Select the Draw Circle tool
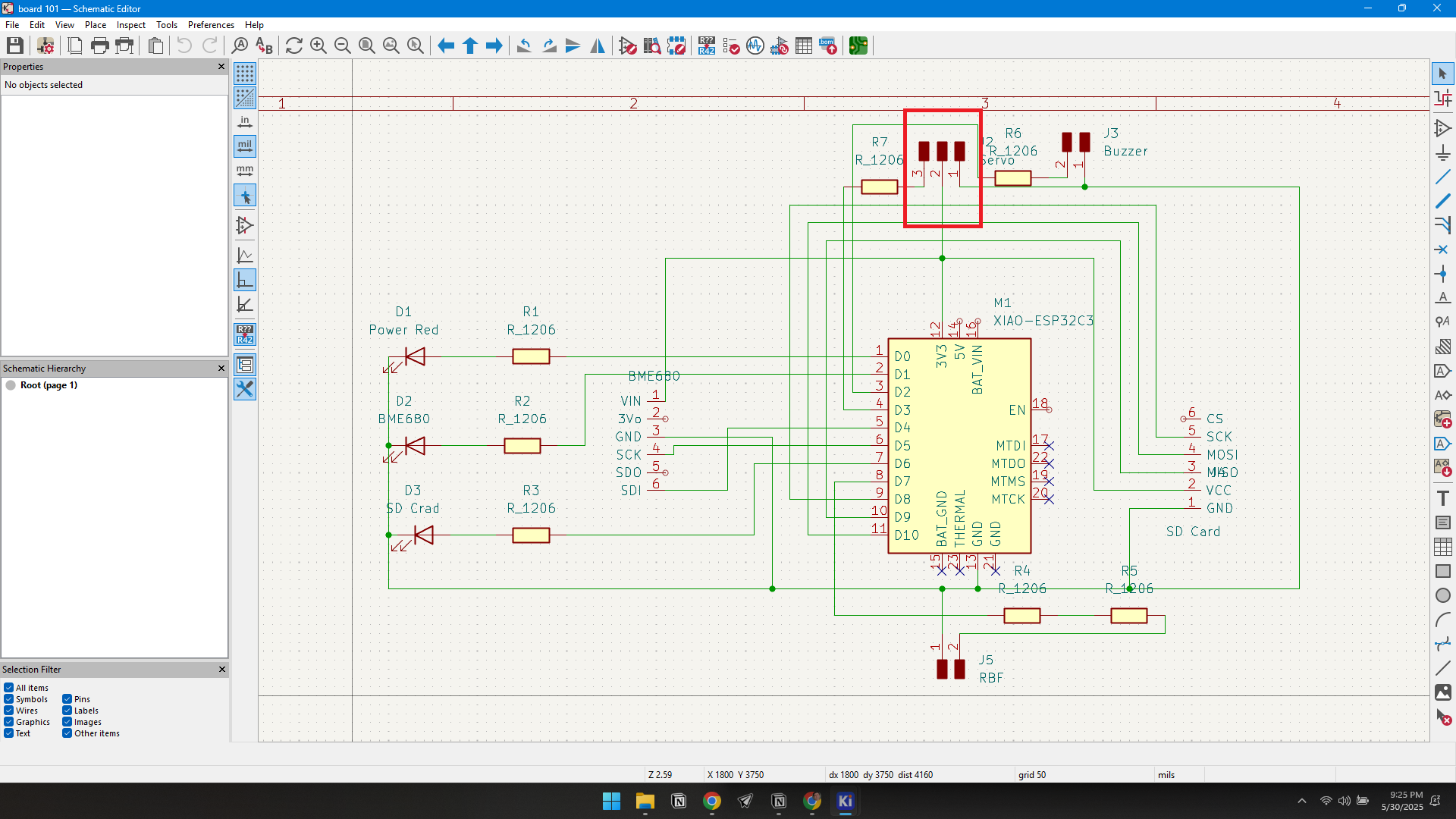 [x=1443, y=595]
